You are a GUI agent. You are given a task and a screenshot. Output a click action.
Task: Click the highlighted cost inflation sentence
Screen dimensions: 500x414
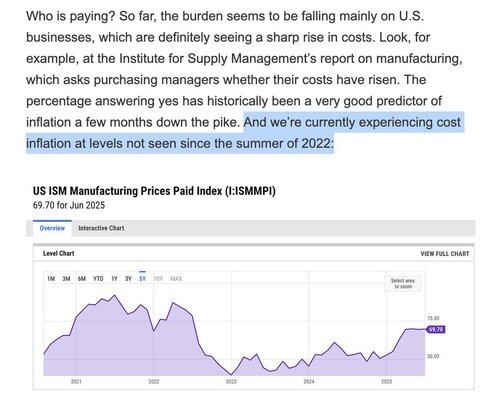[245, 133]
